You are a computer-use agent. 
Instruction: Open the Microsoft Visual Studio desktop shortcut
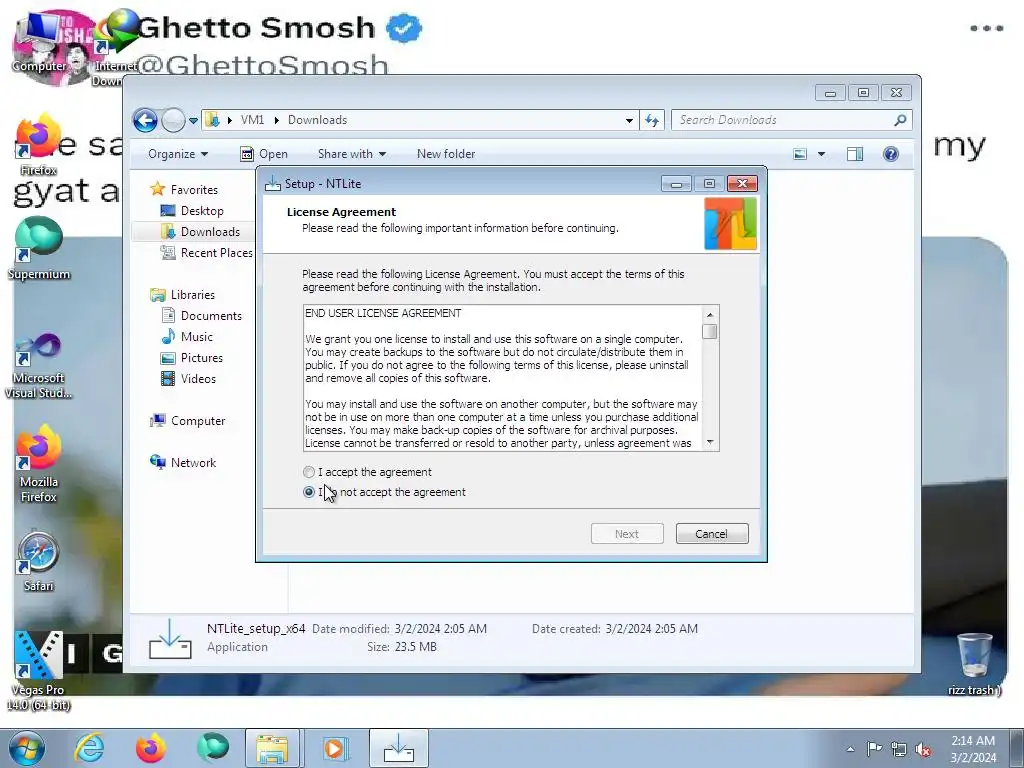click(x=39, y=366)
